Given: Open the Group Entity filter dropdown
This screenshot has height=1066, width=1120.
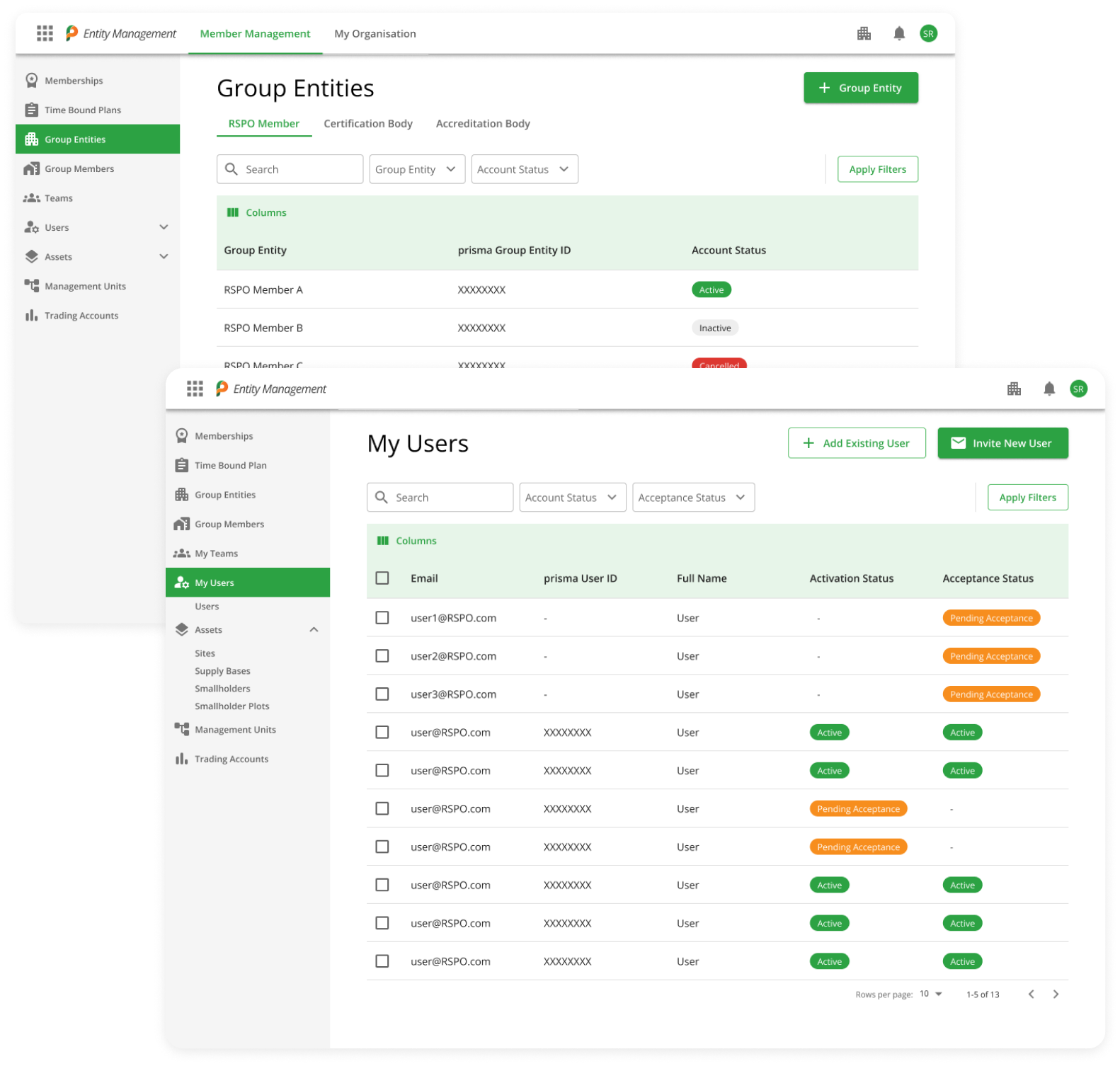Looking at the screenshot, I should pos(416,169).
